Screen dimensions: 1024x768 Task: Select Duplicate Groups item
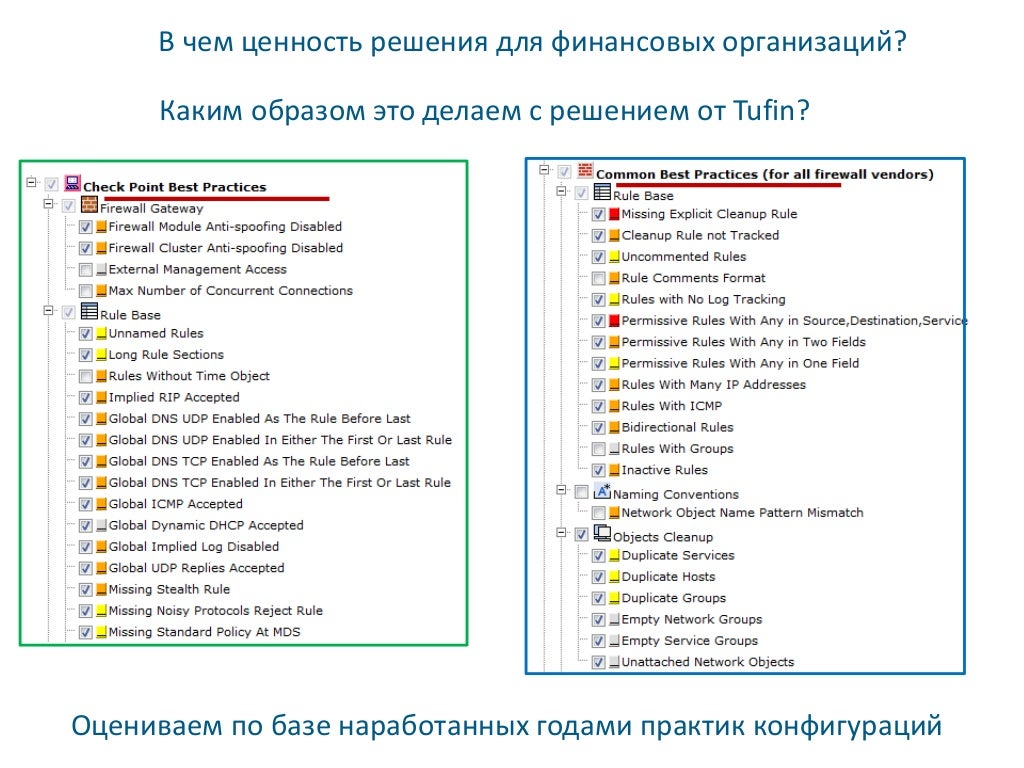pyautogui.click(x=674, y=598)
